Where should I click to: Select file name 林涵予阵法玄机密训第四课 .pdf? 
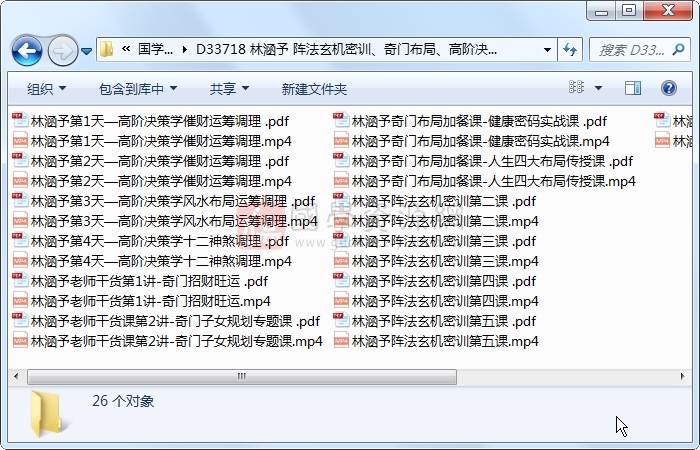pyautogui.click(x=444, y=281)
